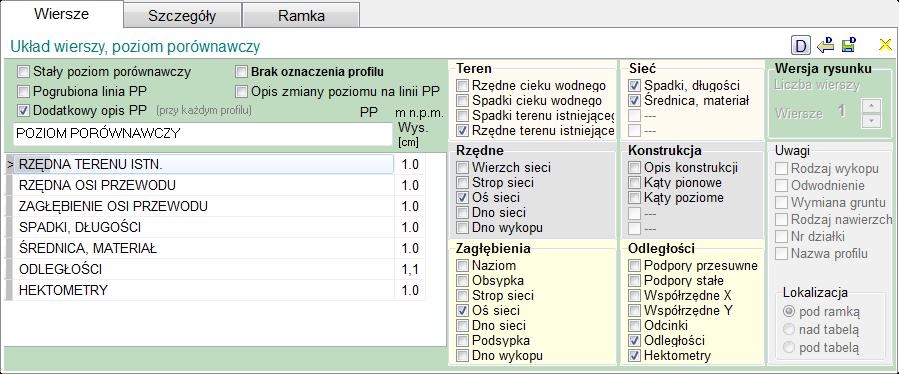Screen dimensions: 899x374
Task: Check Odwodnienie in Uwagi
Action: pos(781,186)
